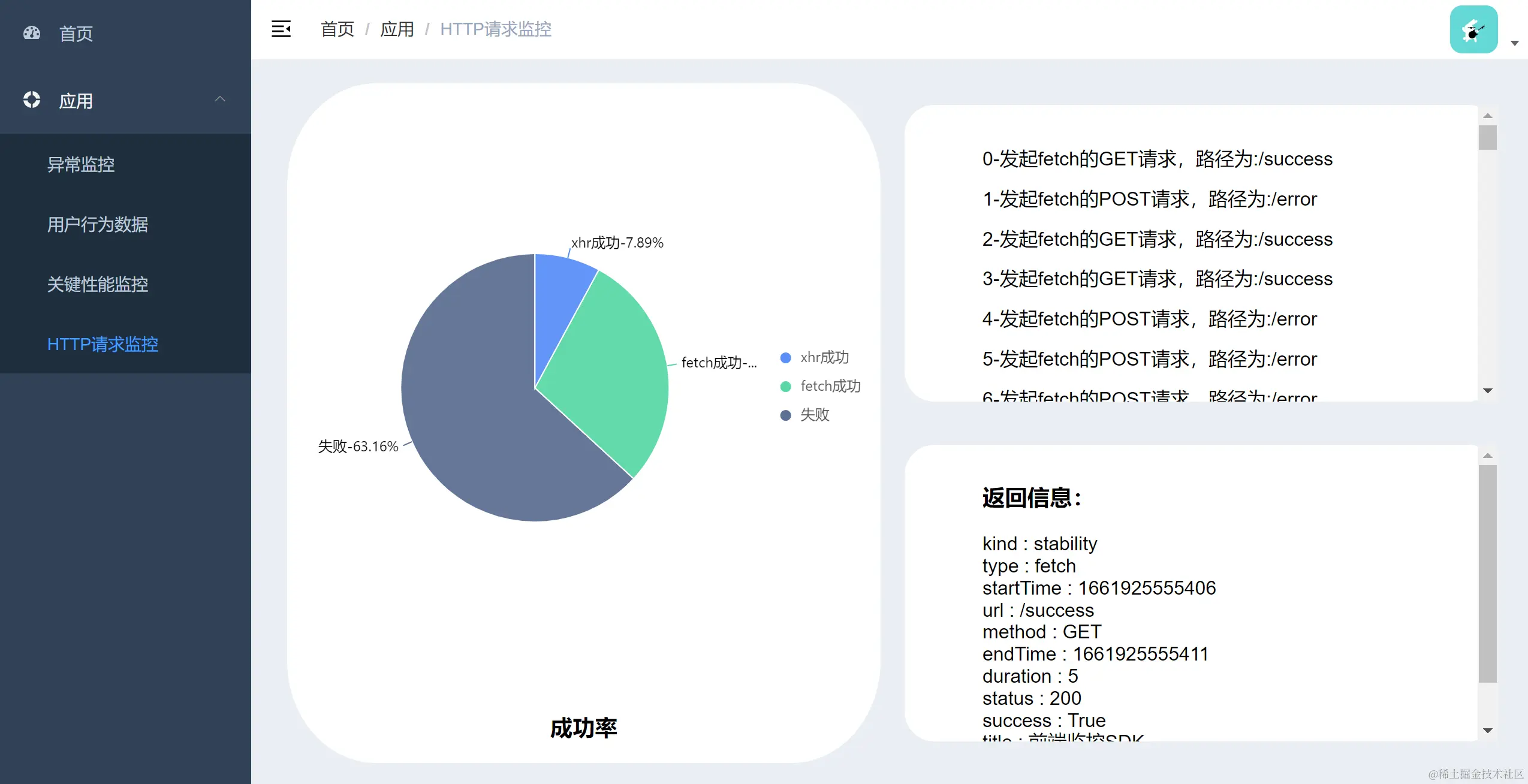Toggle the 失败 legend series
Viewport: 1528px width, 784px height.
tap(805, 415)
